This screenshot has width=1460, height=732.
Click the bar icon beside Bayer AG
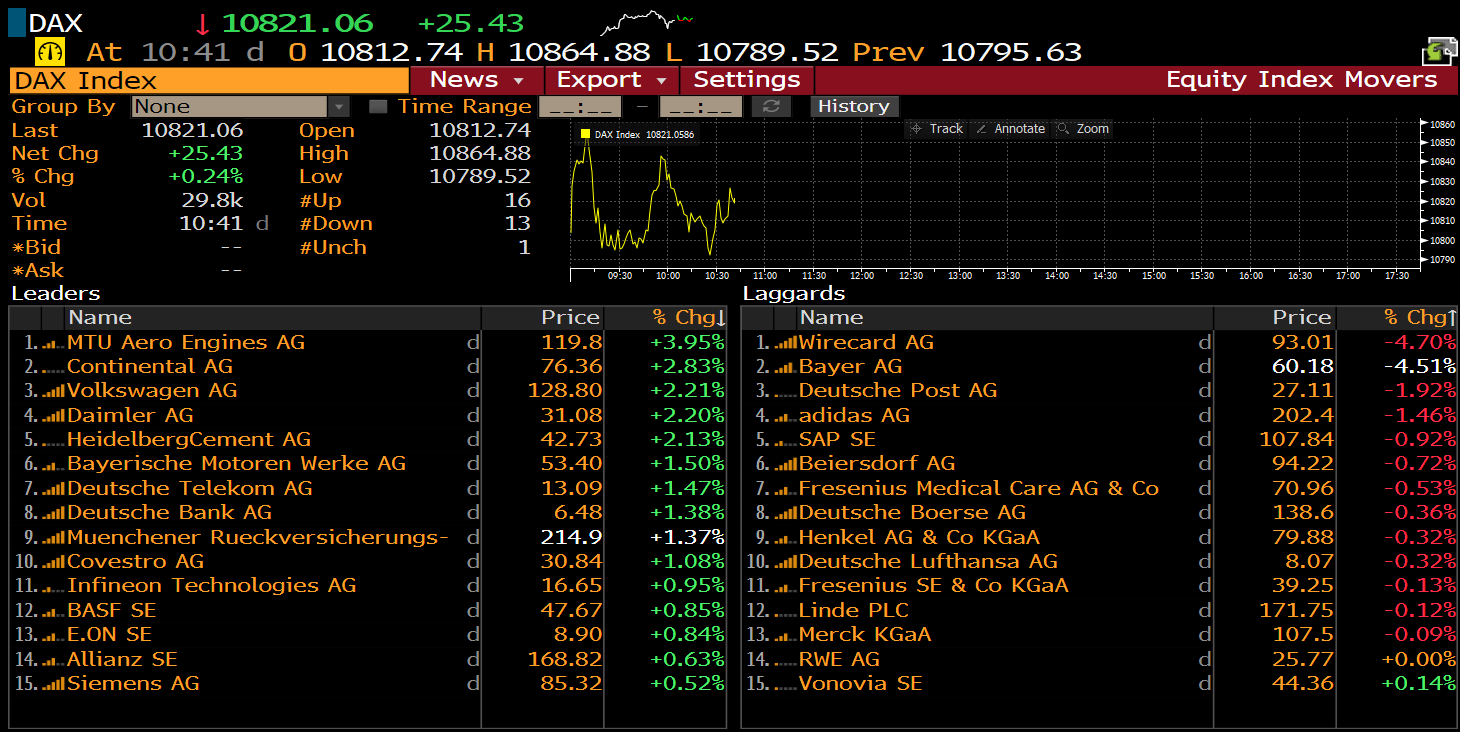(x=785, y=367)
